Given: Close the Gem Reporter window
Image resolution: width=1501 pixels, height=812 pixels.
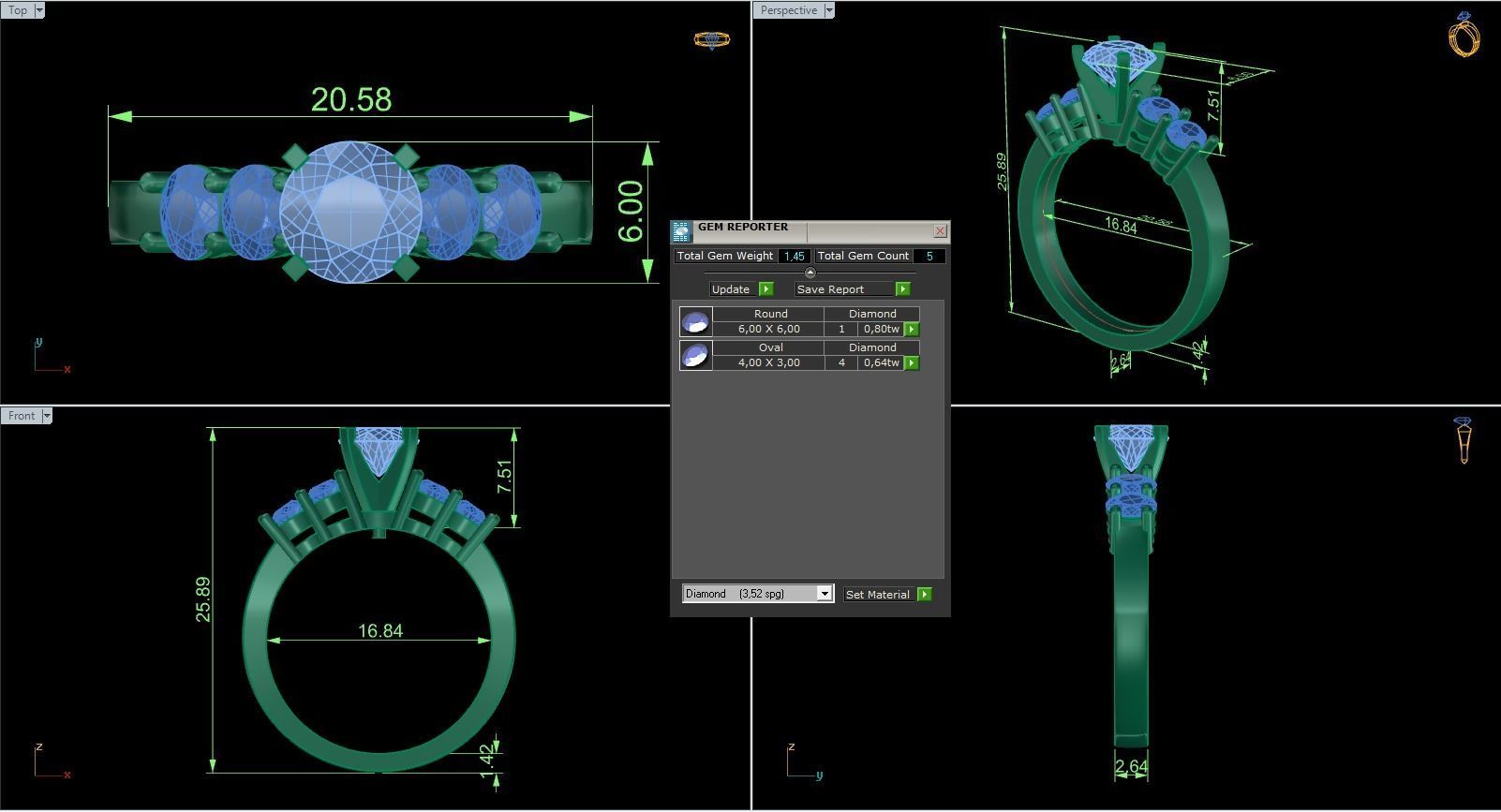Looking at the screenshot, I should click(x=941, y=230).
